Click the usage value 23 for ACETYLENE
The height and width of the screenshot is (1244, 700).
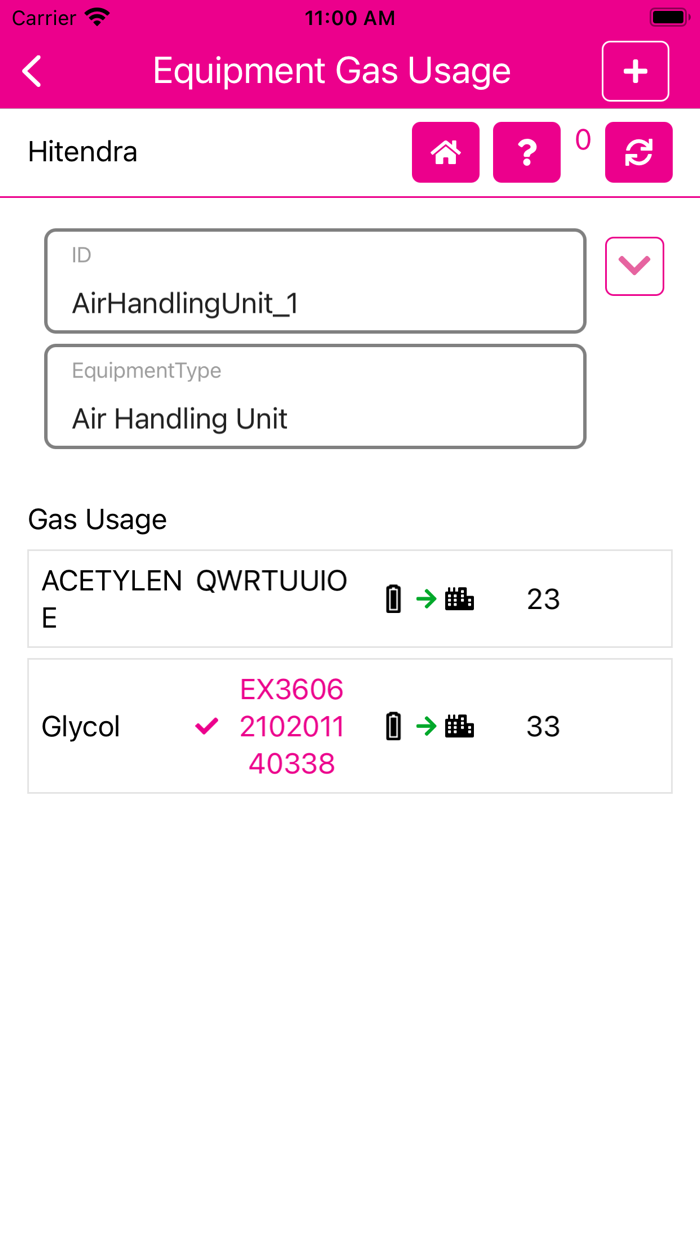[x=543, y=598]
